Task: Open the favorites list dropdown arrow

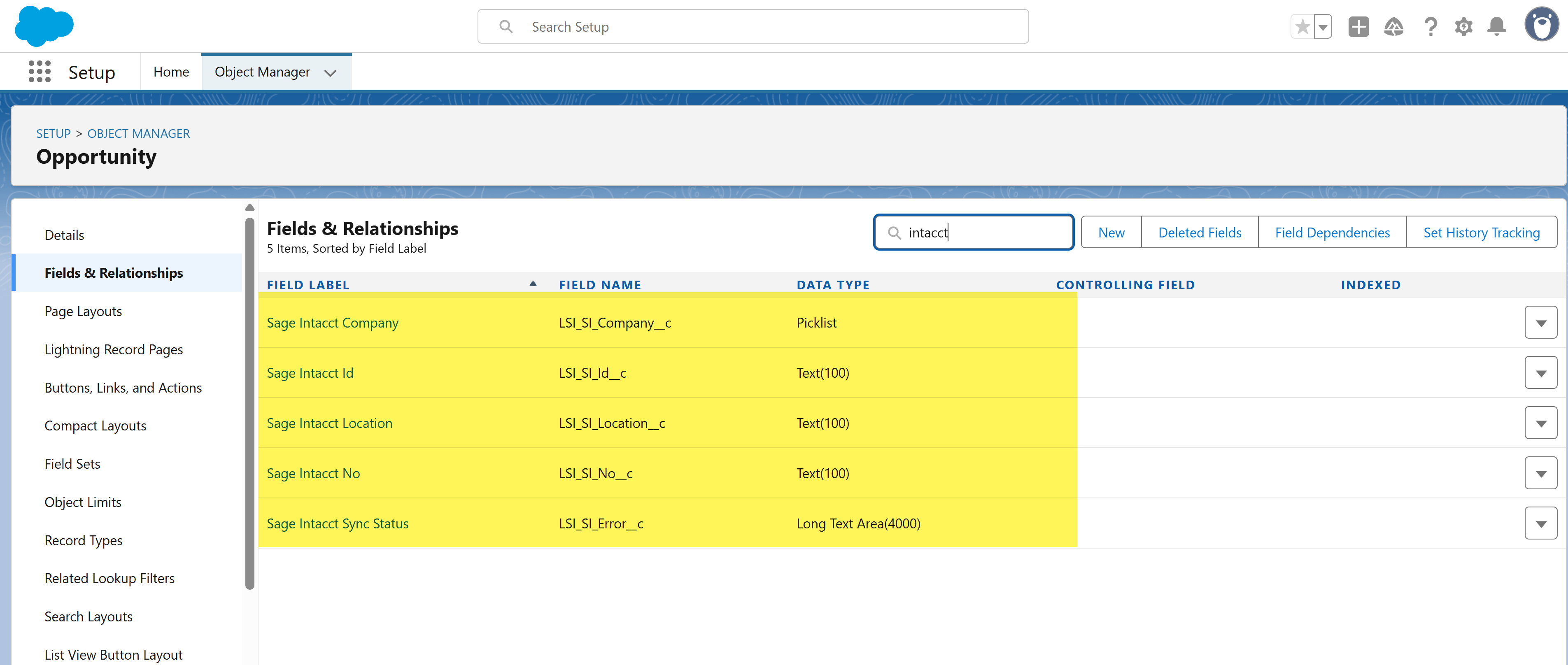Action: (x=1323, y=27)
